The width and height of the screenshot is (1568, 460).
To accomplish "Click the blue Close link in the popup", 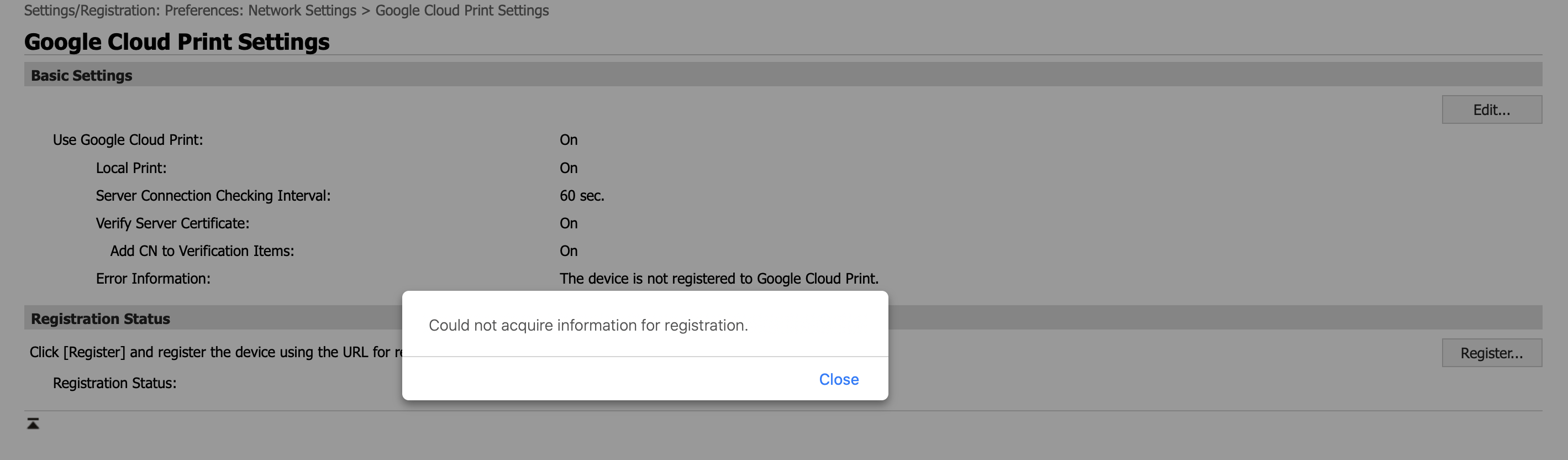I will [839, 379].
